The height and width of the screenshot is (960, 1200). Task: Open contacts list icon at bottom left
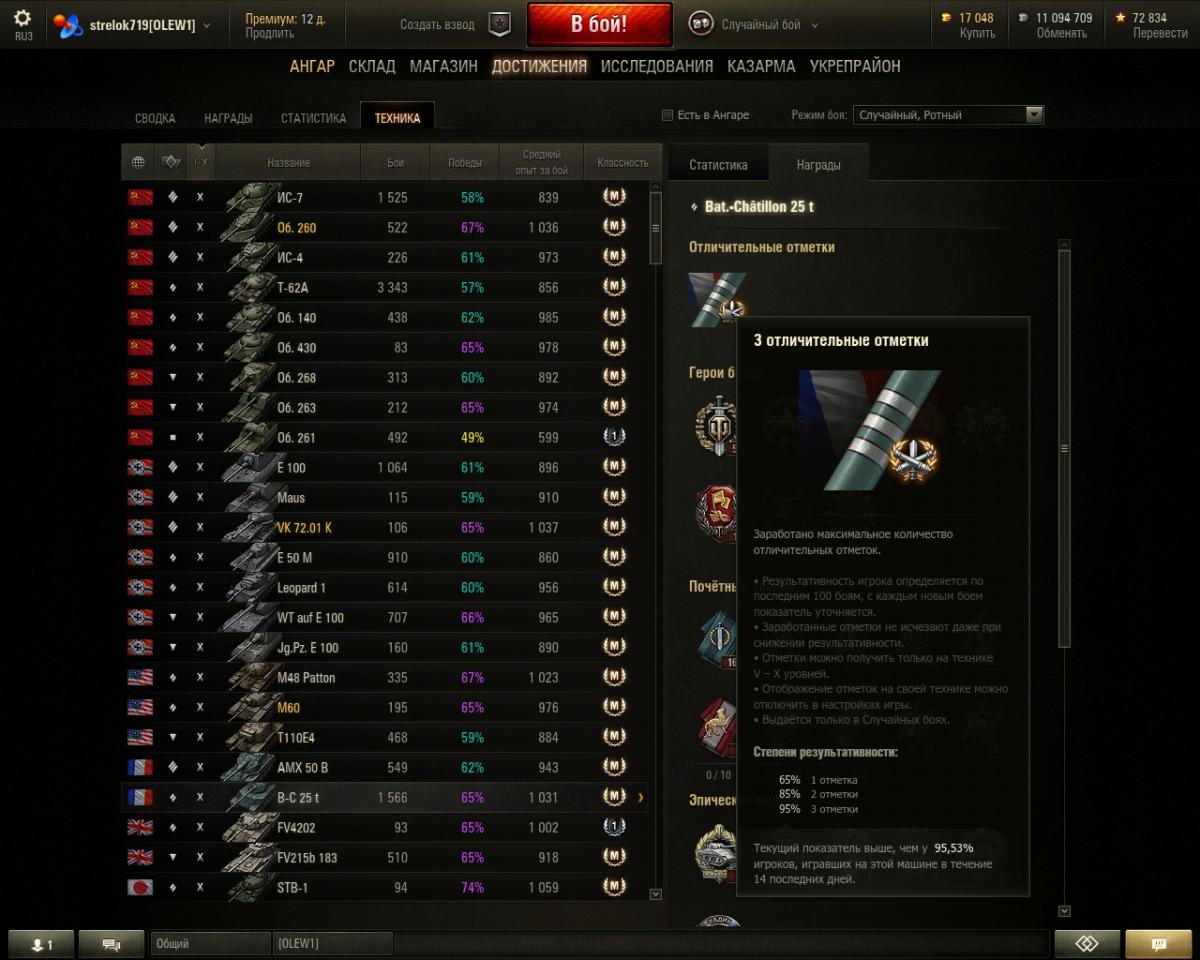[41, 944]
